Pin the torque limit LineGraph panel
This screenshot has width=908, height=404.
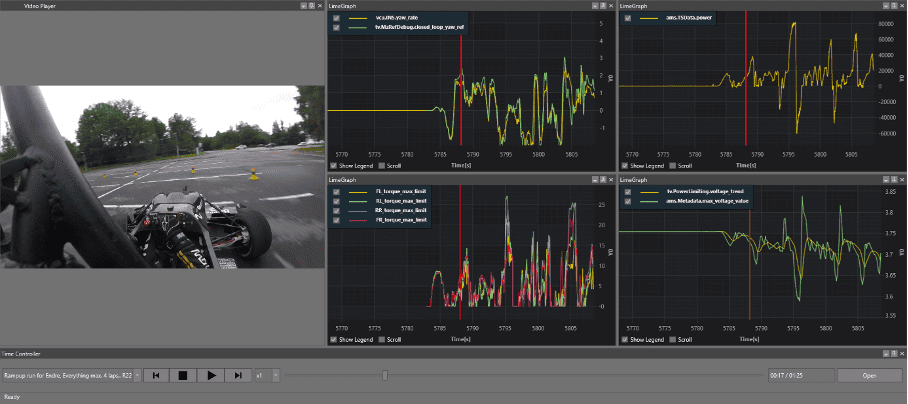603,180
